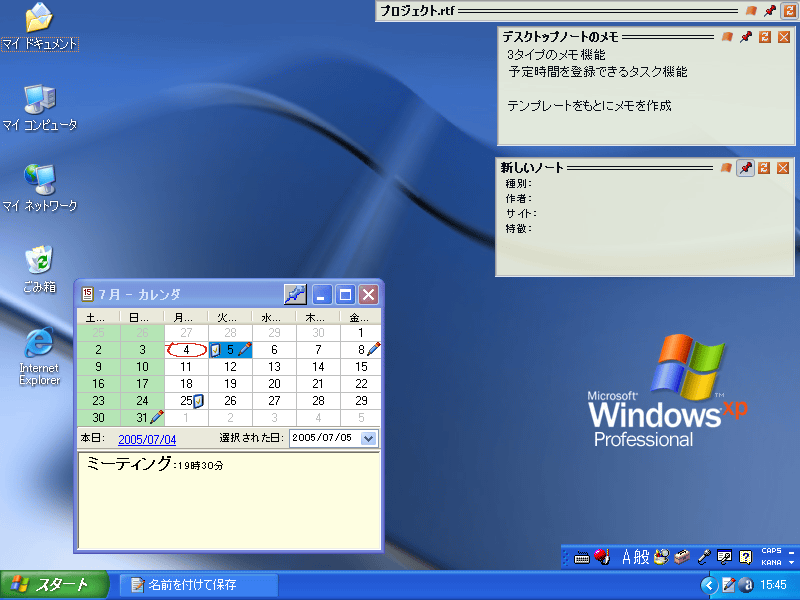
Task: Select the マイ コンピュータ desktop icon
Action: tap(40, 108)
